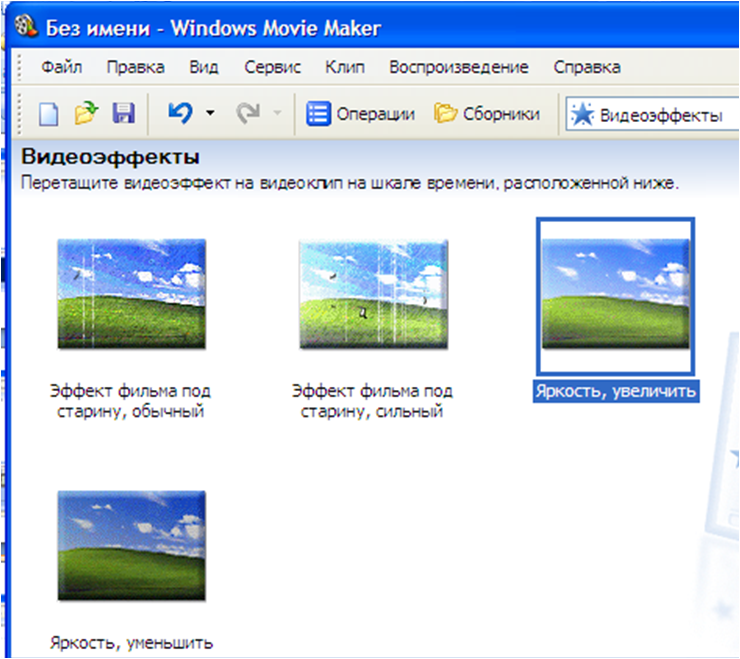Open the Вид menu
This screenshot has height=659, width=740.
click(204, 67)
